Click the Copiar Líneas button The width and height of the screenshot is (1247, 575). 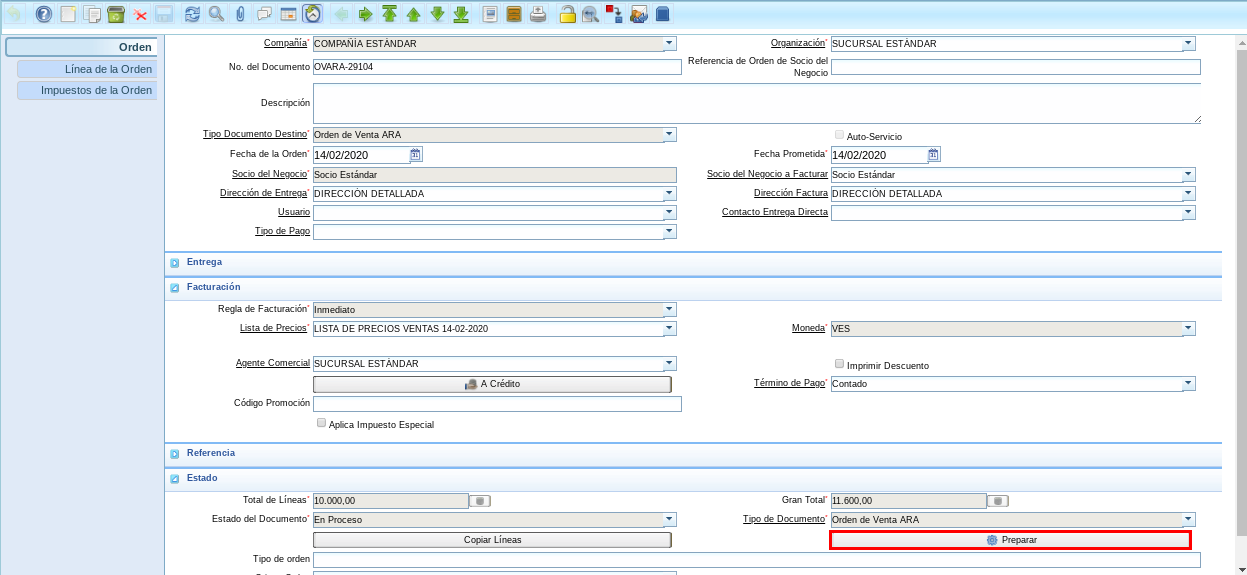point(492,540)
